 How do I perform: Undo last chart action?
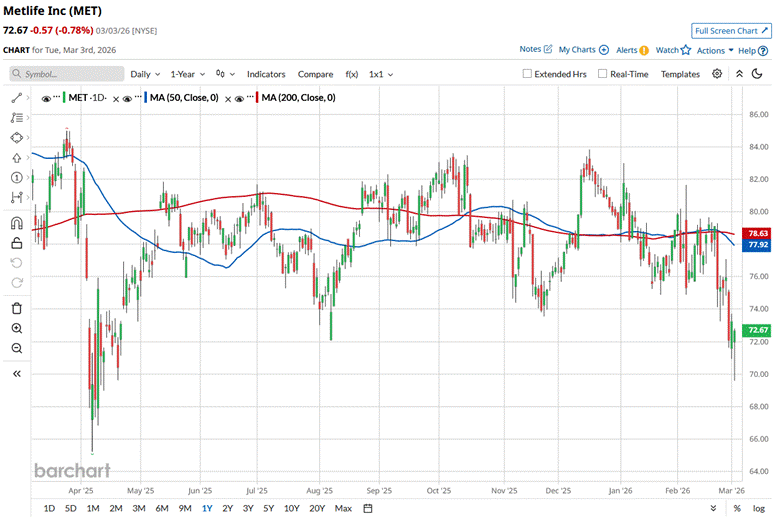pyautogui.click(x=16, y=263)
